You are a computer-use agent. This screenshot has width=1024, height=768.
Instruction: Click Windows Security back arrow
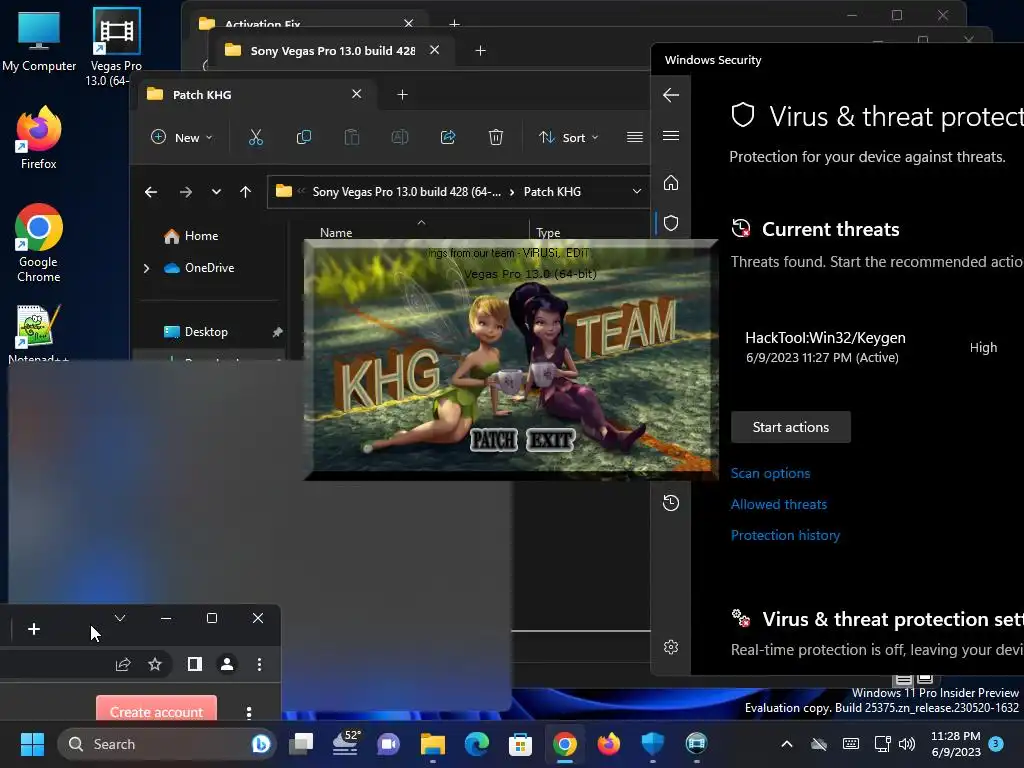point(671,95)
